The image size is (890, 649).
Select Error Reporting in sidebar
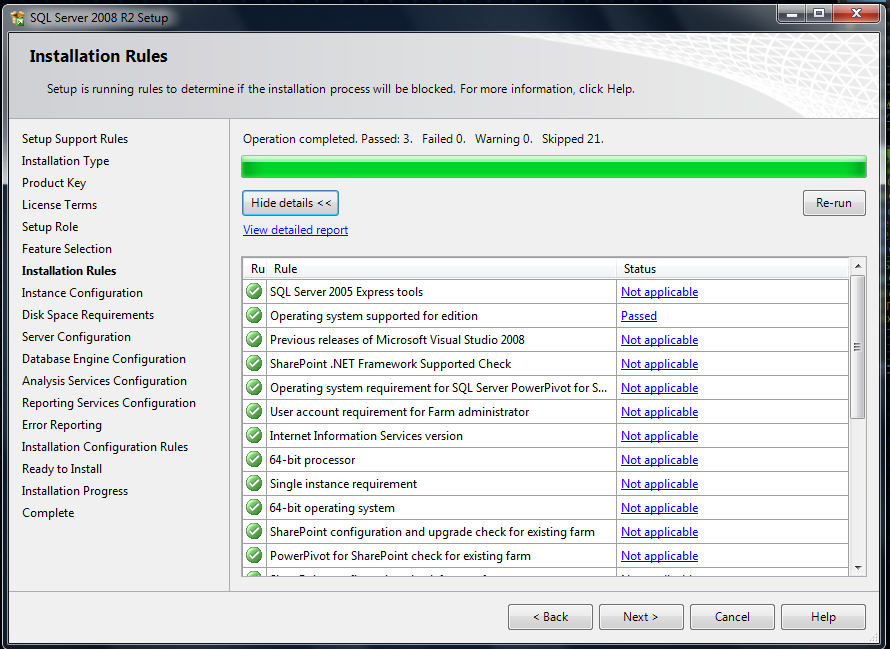click(61, 425)
